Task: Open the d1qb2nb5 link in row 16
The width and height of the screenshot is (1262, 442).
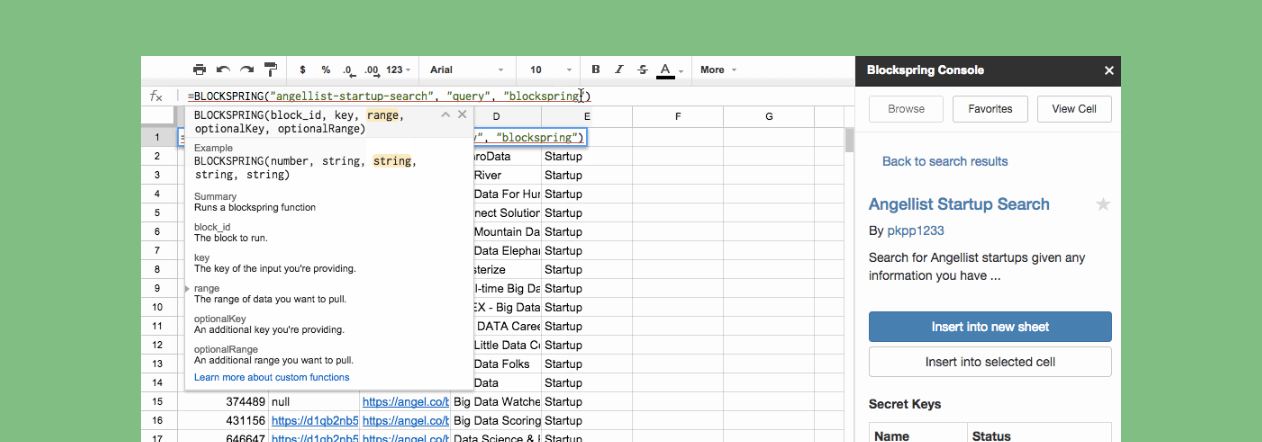Action: tap(314, 421)
